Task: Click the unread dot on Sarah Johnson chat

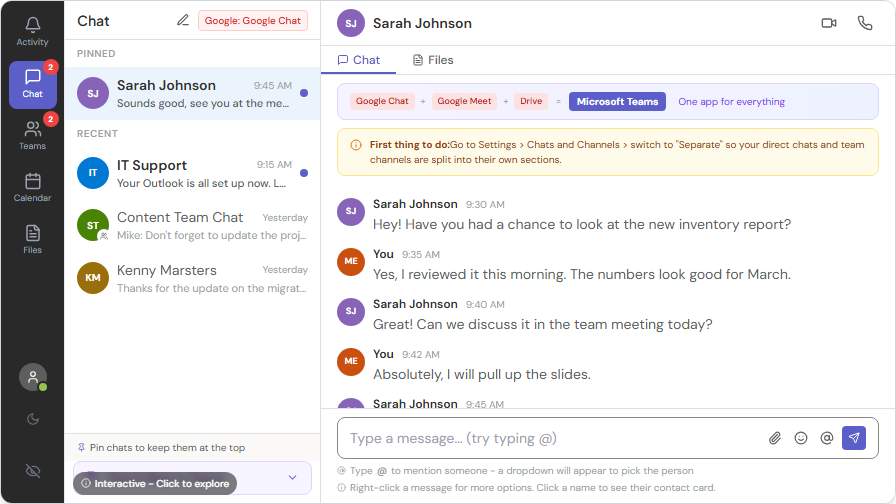Action: (x=304, y=93)
